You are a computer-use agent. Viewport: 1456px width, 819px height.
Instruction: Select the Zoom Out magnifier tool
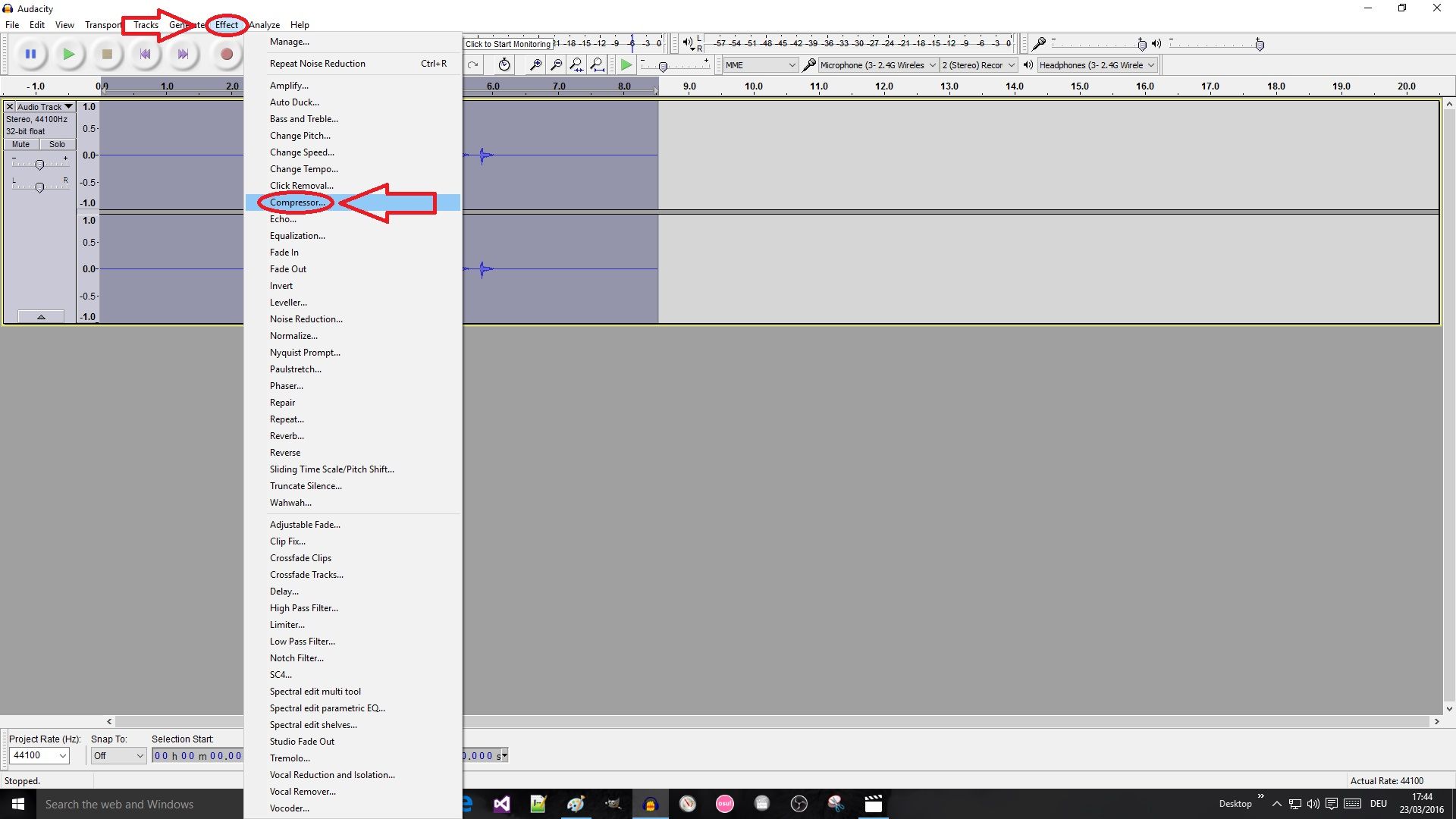[x=557, y=64]
